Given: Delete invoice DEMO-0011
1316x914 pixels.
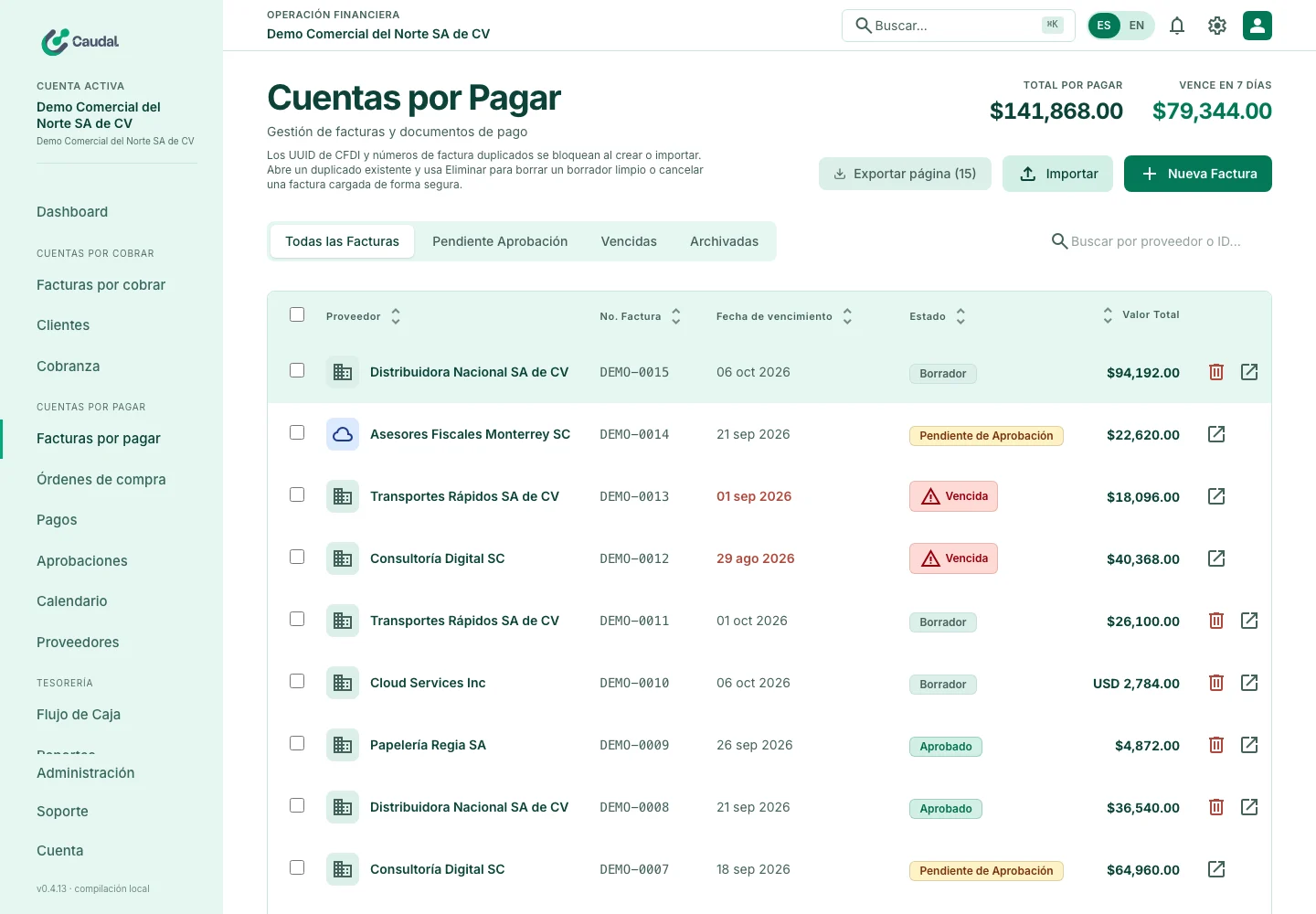Looking at the screenshot, I should click(1216, 621).
